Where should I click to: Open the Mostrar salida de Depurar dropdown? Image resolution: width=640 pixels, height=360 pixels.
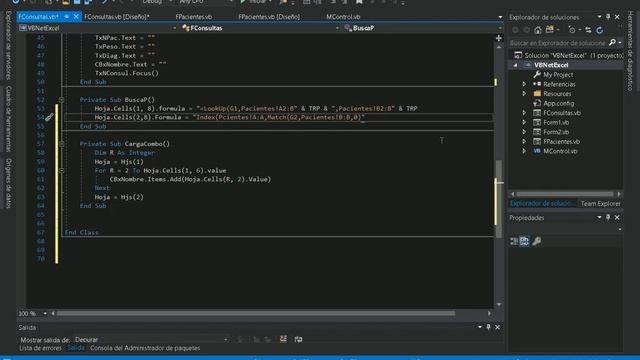226,340
